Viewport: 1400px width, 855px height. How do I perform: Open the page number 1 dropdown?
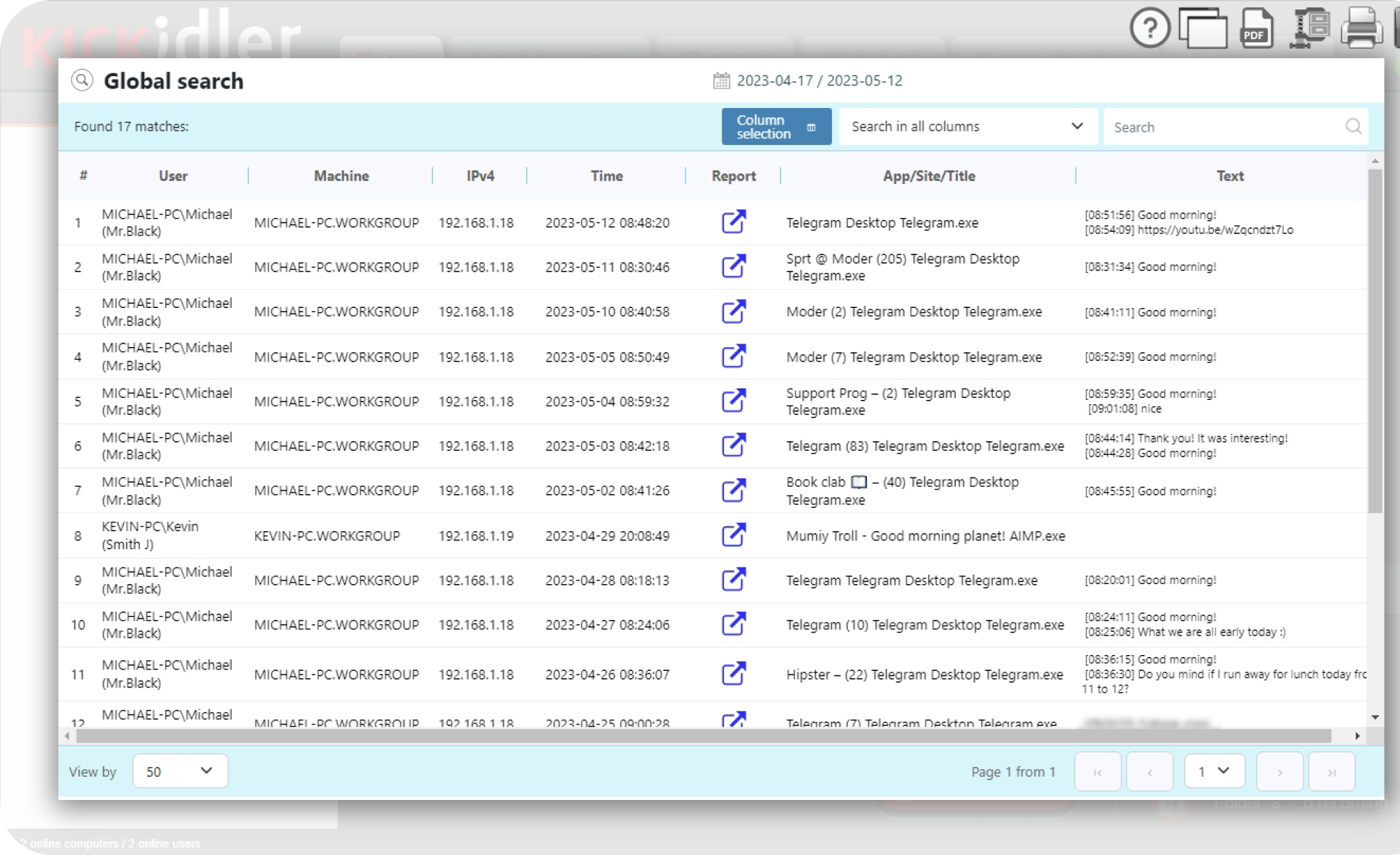click(x=1214, y=771)
